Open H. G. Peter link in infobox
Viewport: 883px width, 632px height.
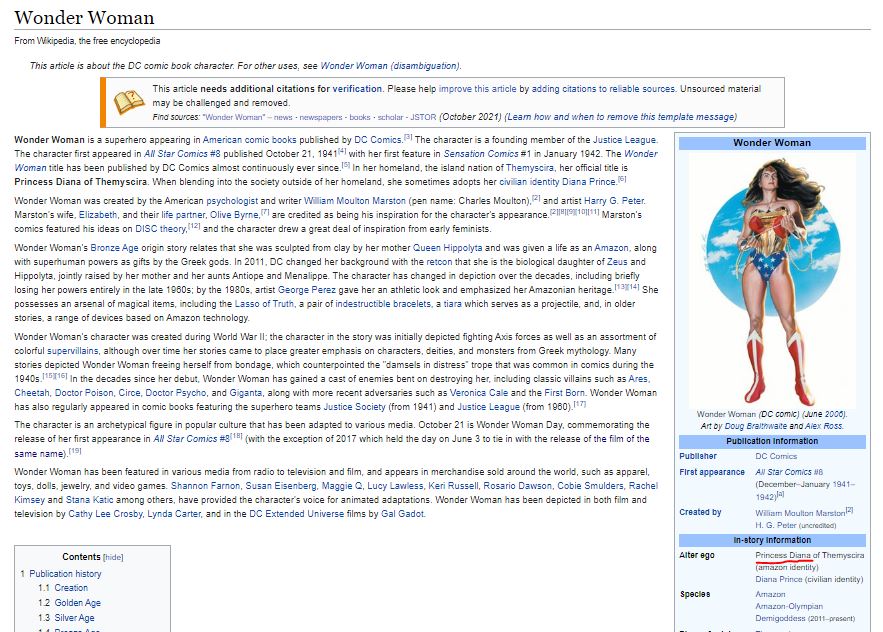click(x=775, y=525)
